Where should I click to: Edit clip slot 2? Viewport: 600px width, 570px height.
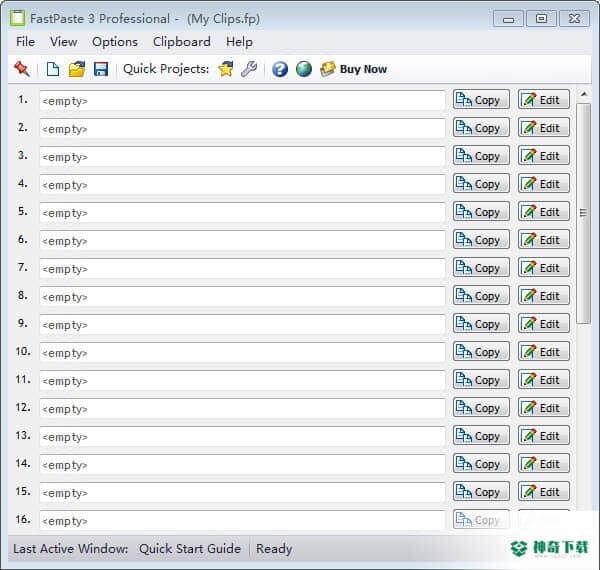coord(544,127)
